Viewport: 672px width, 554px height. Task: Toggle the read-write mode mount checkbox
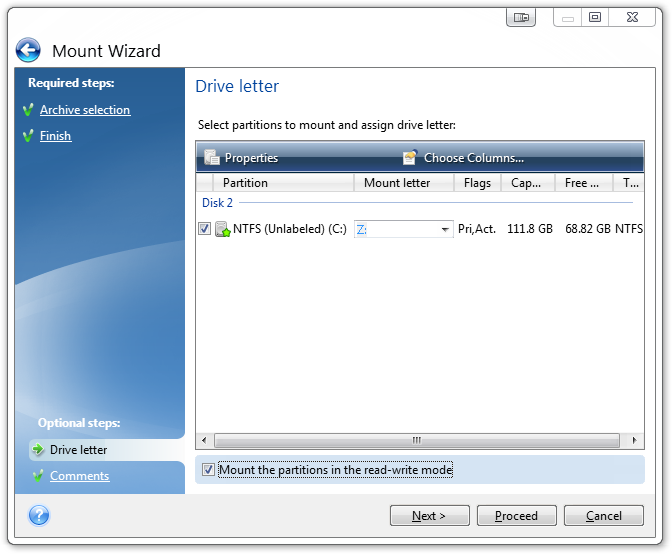208,470
